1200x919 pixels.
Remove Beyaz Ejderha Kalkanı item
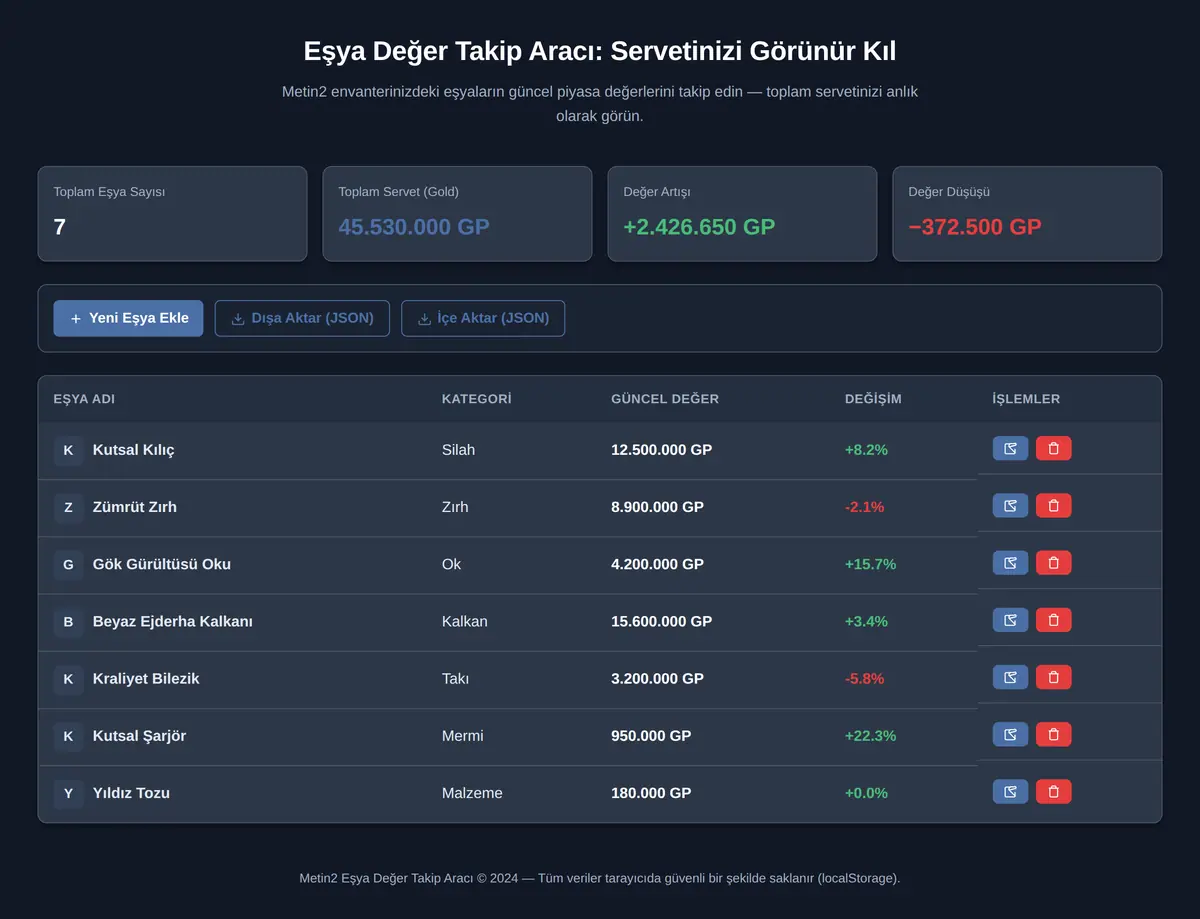pos(1053,619)
